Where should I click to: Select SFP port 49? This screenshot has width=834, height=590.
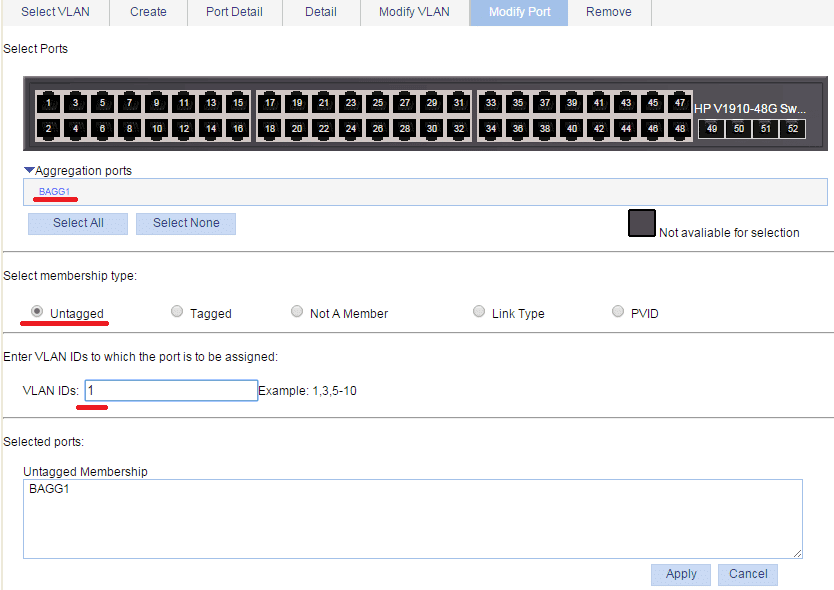click(712, 129)
